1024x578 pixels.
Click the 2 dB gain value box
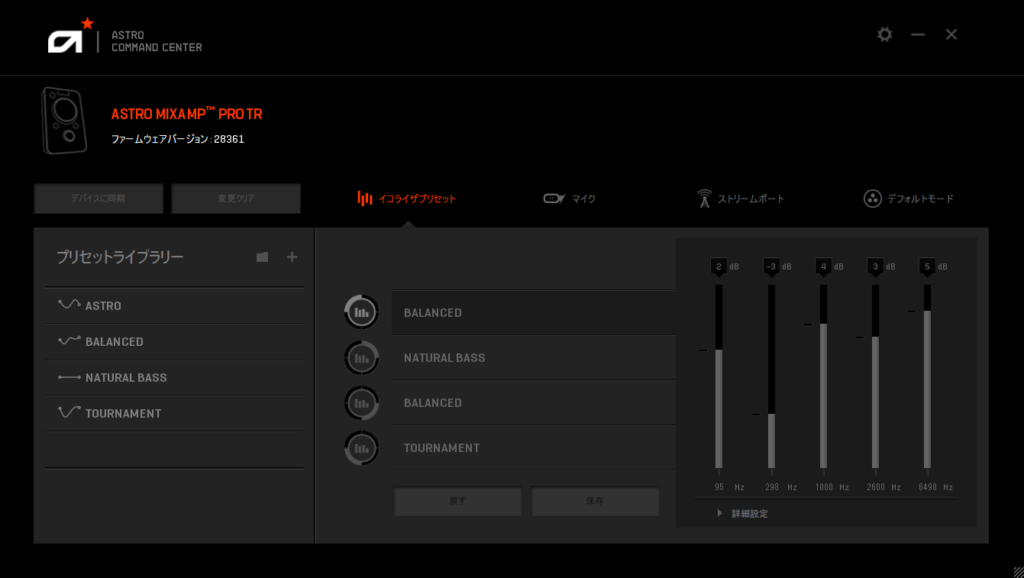click(x=719, y=266)
